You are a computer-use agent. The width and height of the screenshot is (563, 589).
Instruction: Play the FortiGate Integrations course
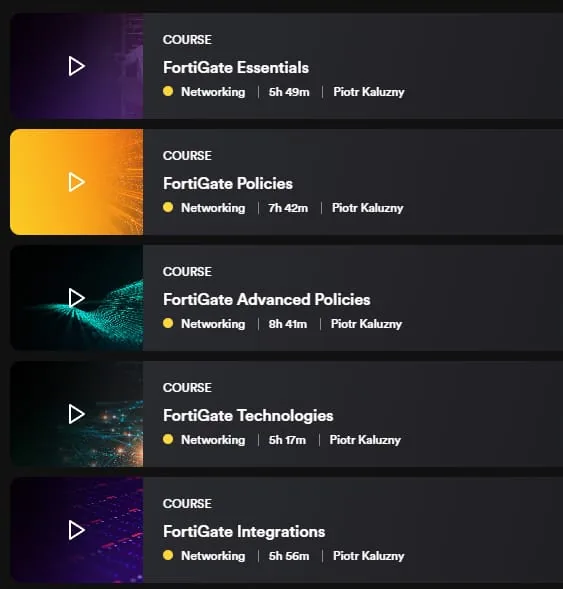[x=77, y=530]
